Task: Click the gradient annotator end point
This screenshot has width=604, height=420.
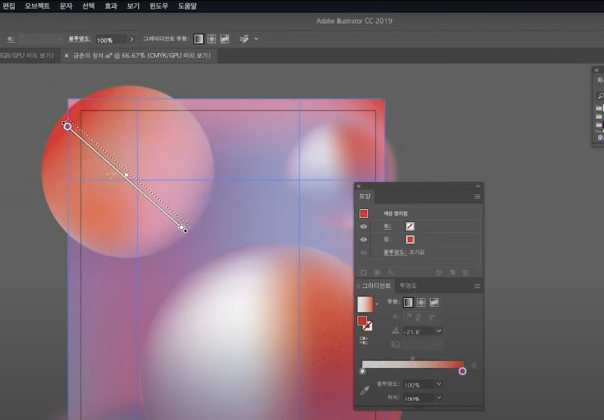Action: click(182, 228)
